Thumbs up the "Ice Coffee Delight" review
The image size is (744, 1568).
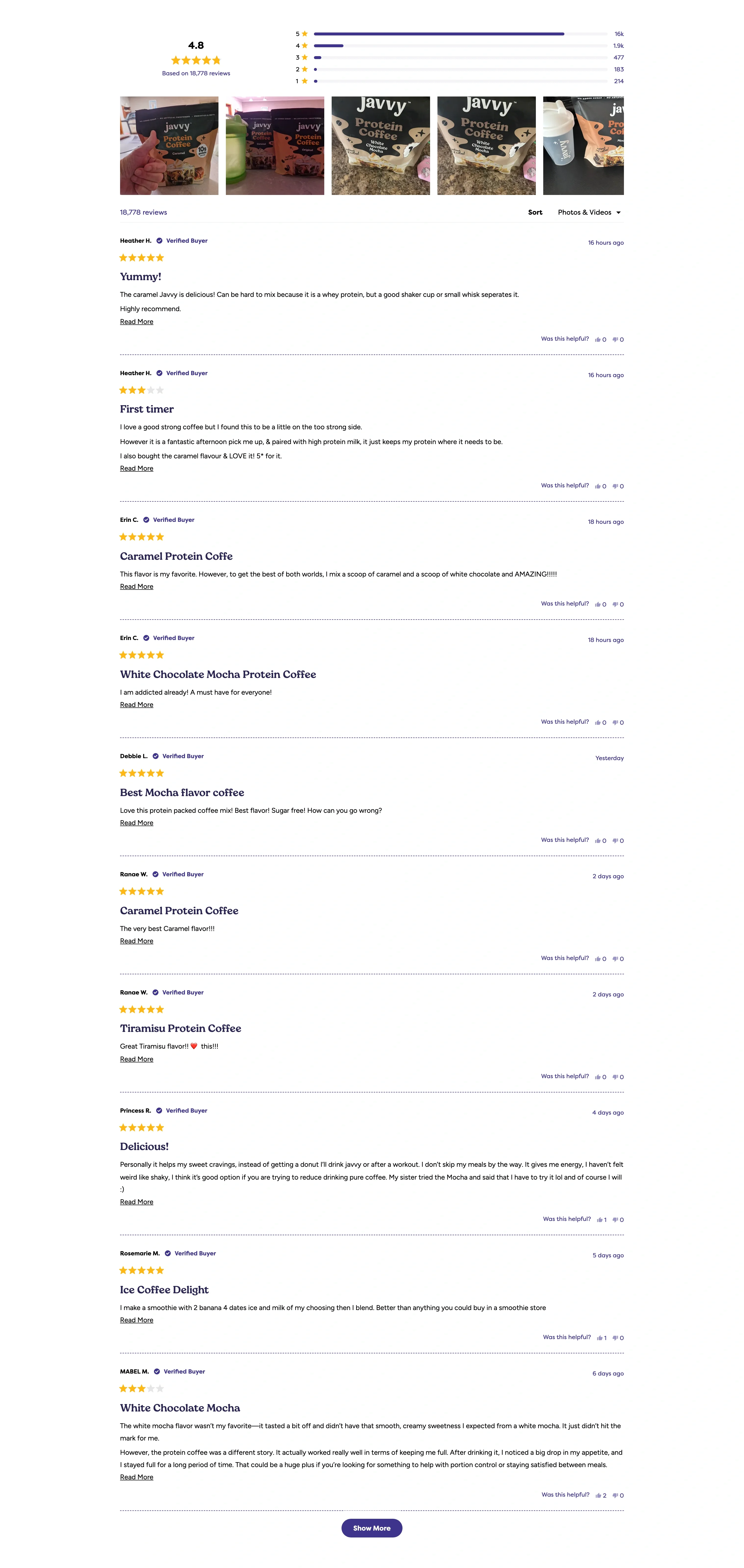[x=599, y=1337]
